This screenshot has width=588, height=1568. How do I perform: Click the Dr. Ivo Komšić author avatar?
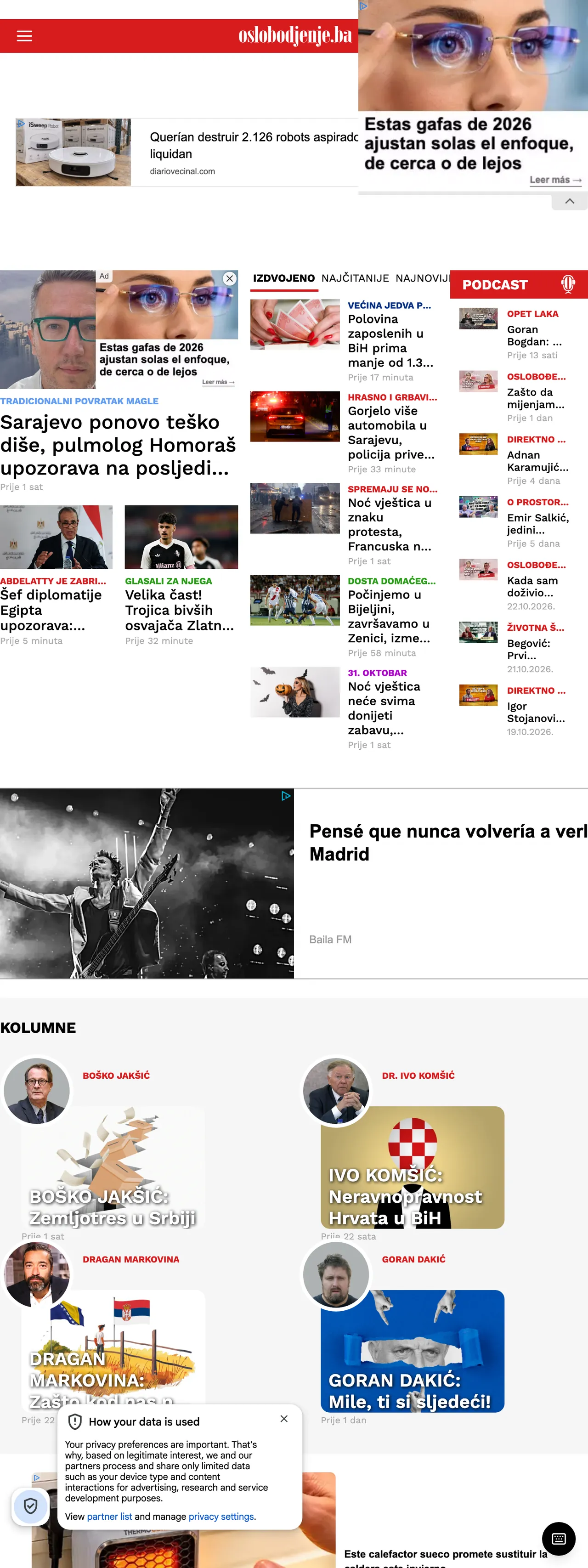336,1090
